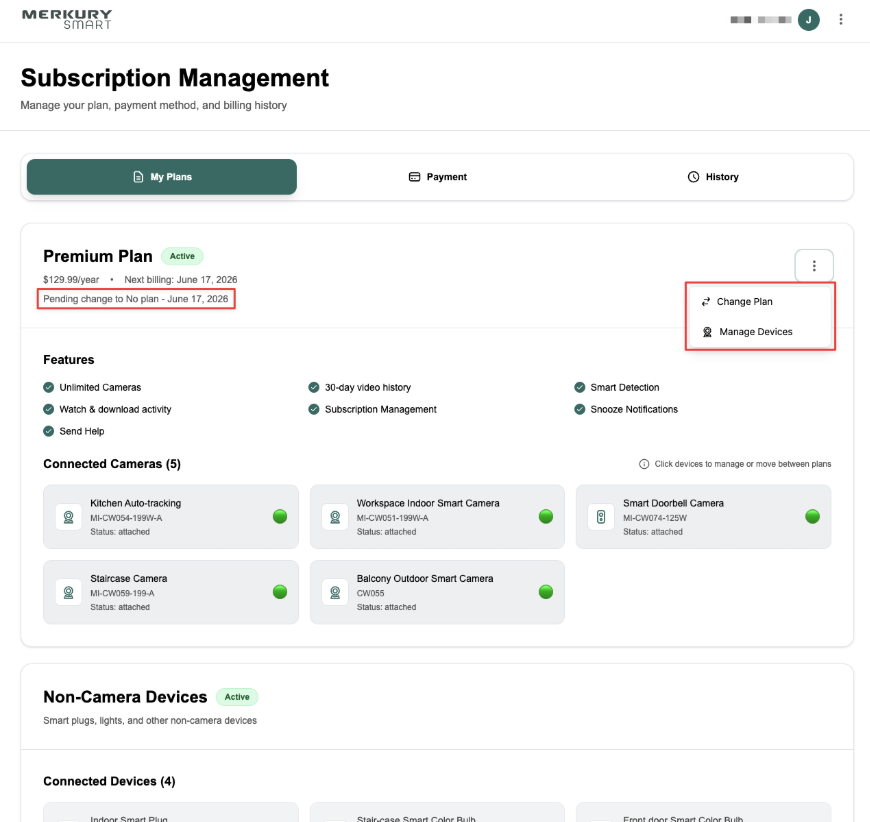This screenshot has height=822, width=870.
Task: Open the top-right header kebab menu
Action: click(841, 20)
